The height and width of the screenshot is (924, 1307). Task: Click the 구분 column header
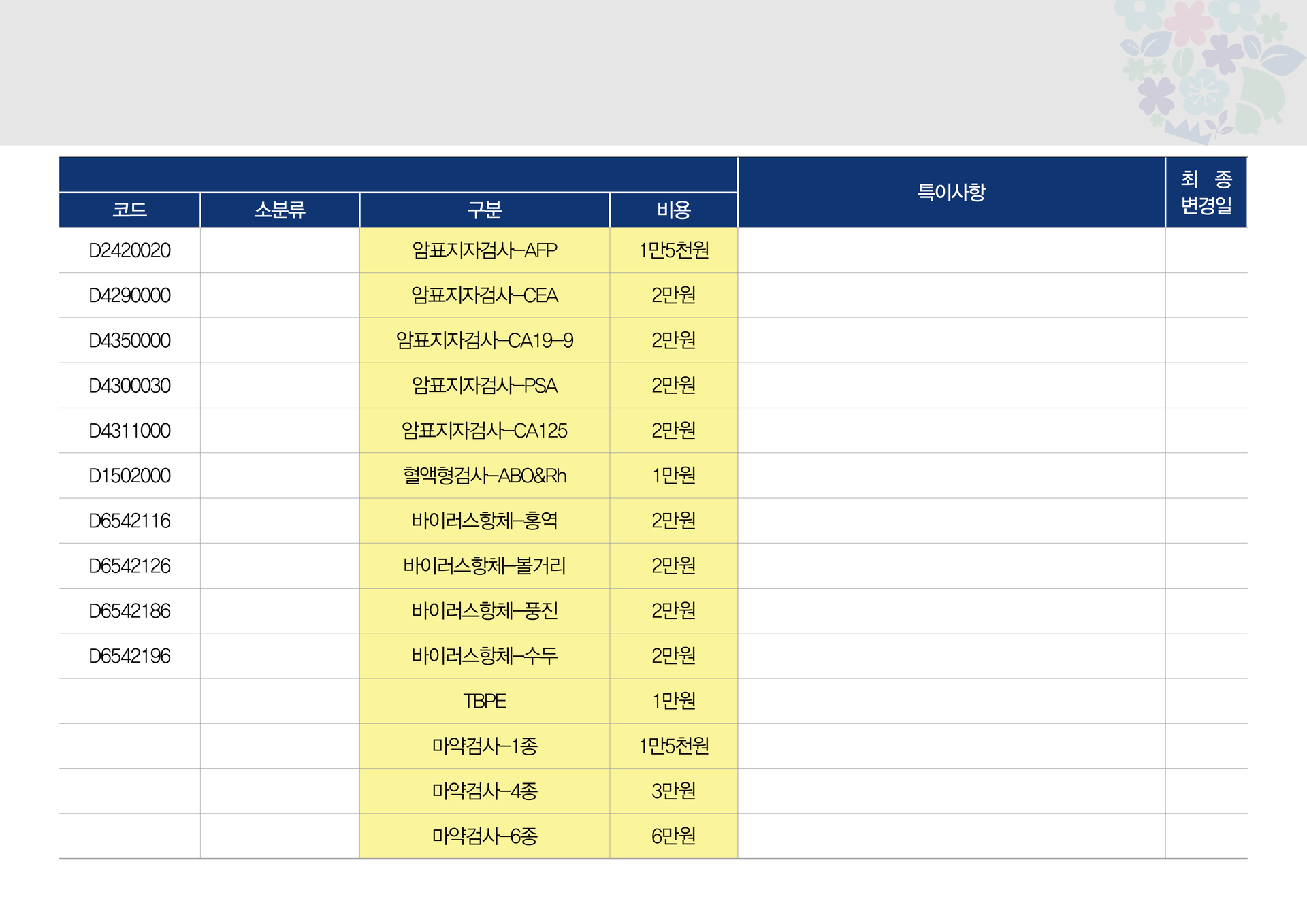(485, 210)
